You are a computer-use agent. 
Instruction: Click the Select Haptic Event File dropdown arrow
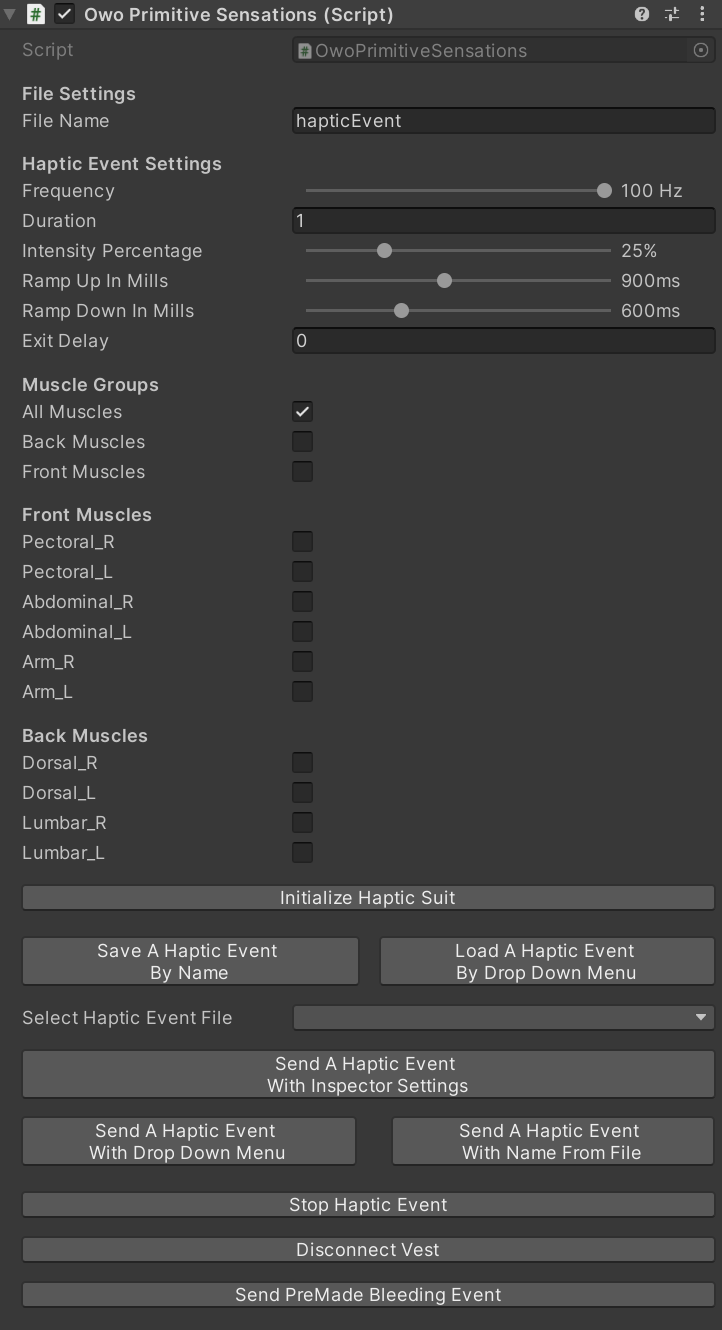click(702, 1017)
